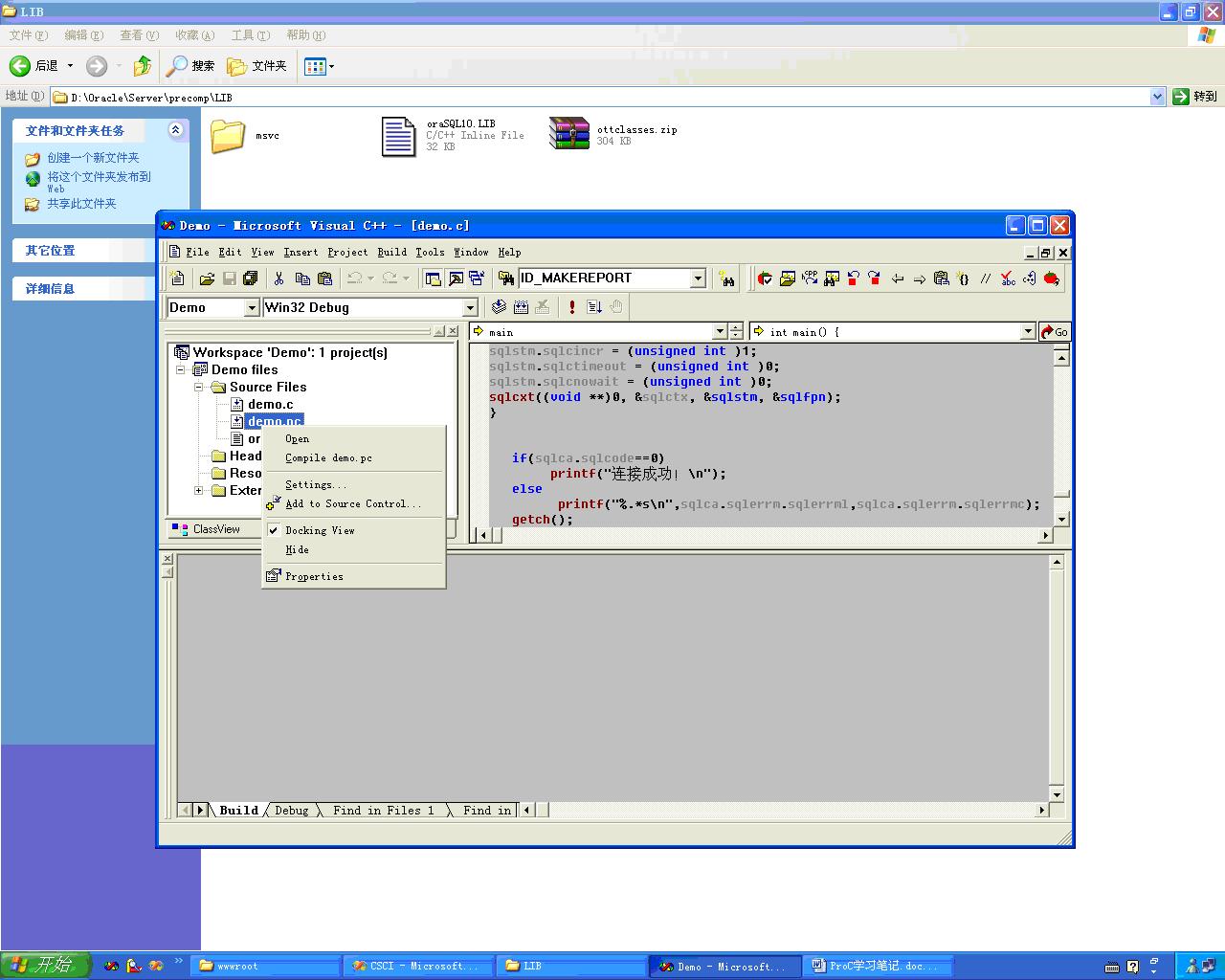Click the curly braces add-in icon
The image size is (1225, 980).
[x=964, y=278]
